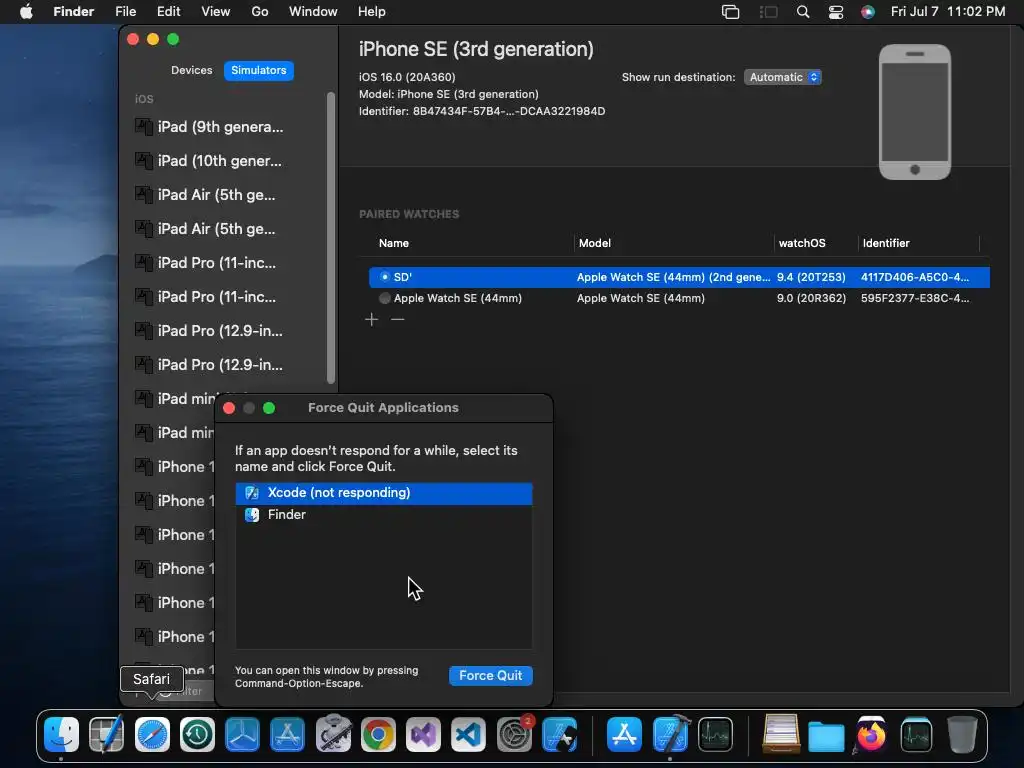1024x768 pixels.
Task: Open Time Machine in the Dock
Action: (x=197, y=735)
